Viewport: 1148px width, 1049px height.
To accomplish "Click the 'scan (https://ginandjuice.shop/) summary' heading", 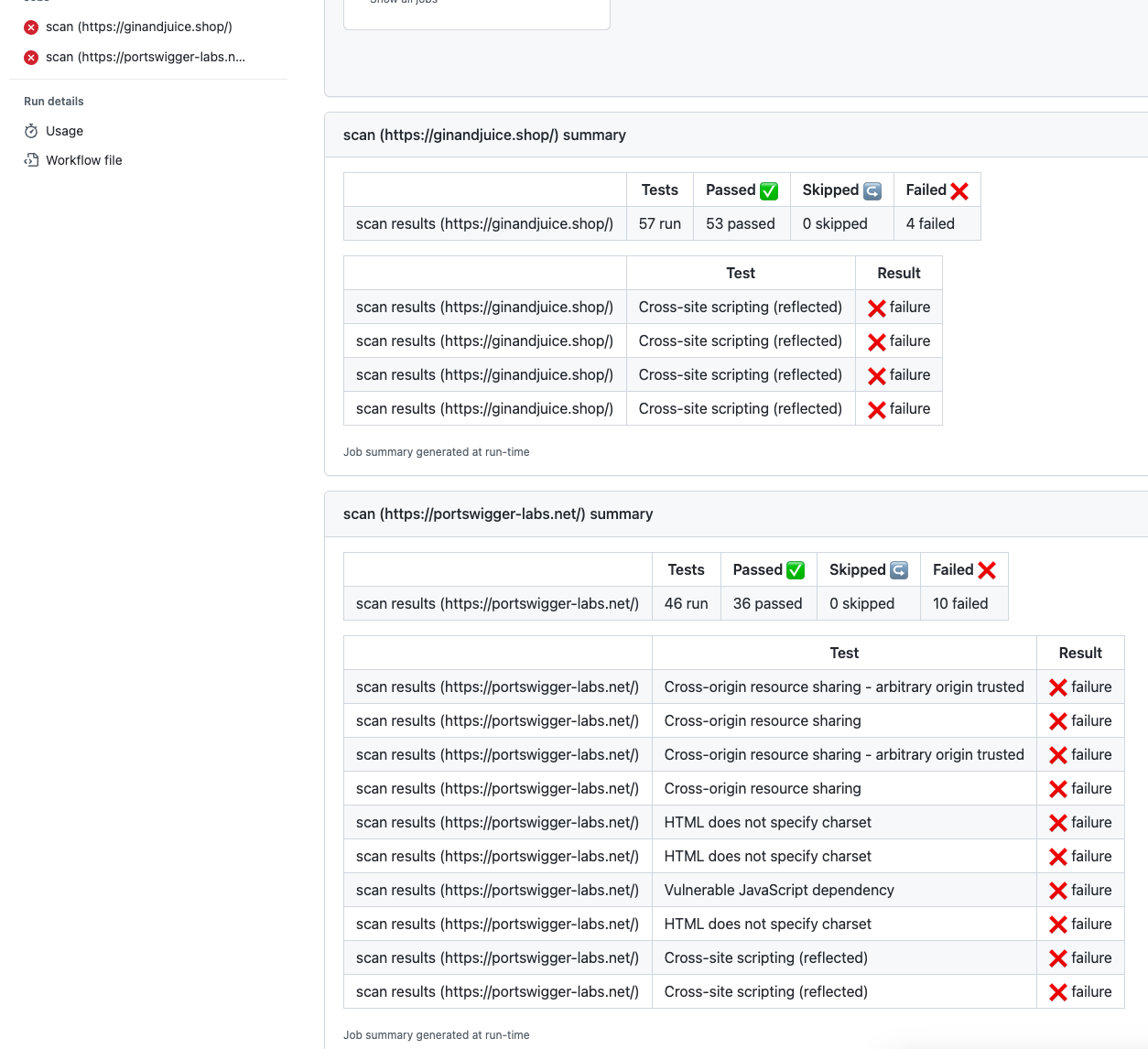I will click(x=484, y=135).
